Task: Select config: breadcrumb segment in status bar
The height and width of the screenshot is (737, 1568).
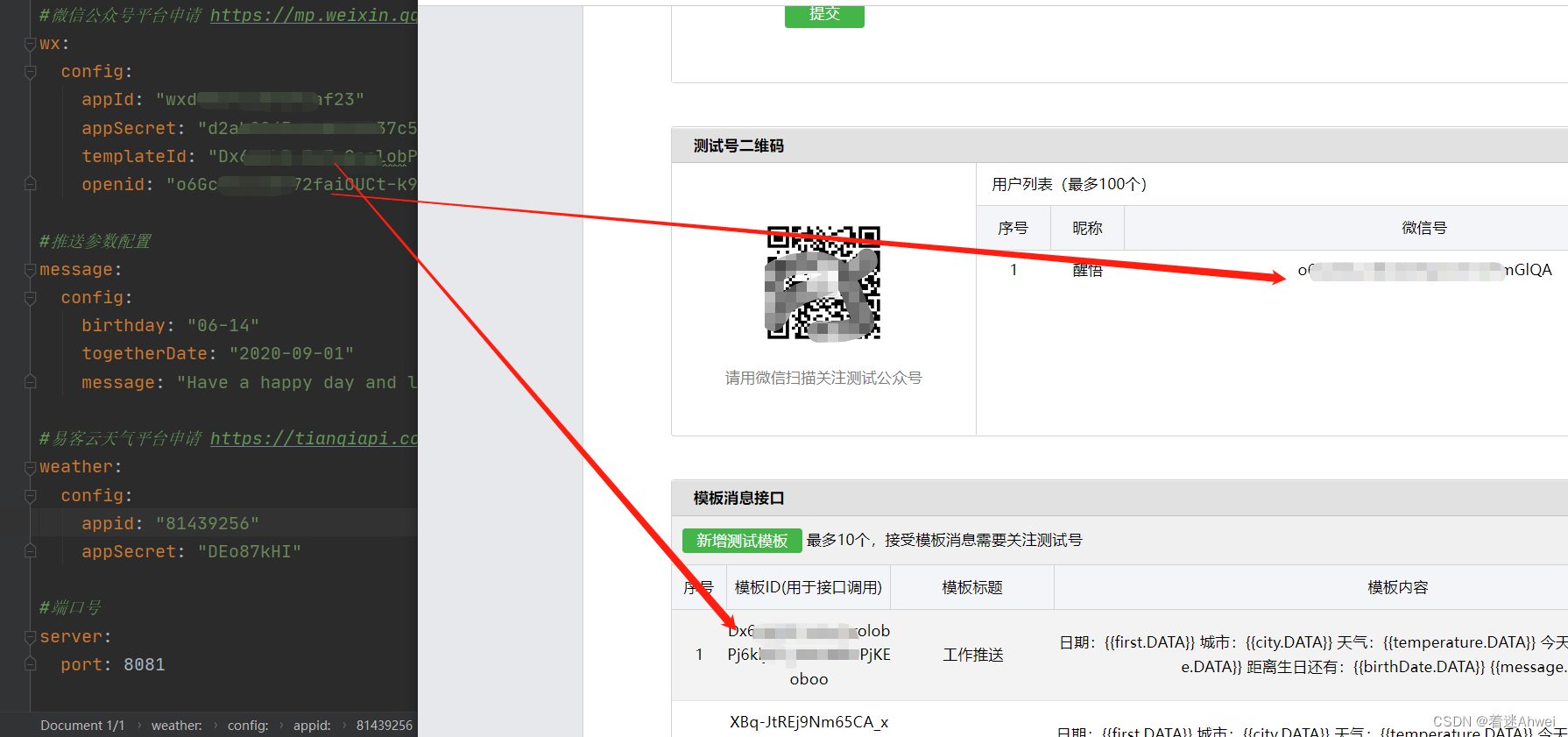Action: click(x=248, y=726)
